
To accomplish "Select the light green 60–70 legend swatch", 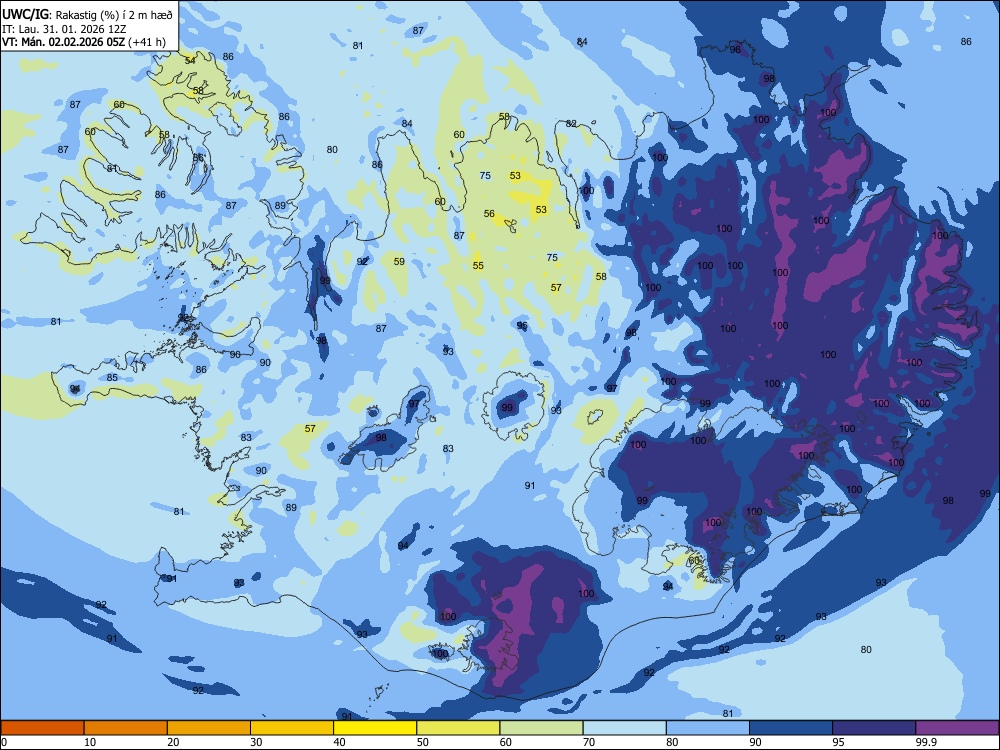I will click(541, 728).
